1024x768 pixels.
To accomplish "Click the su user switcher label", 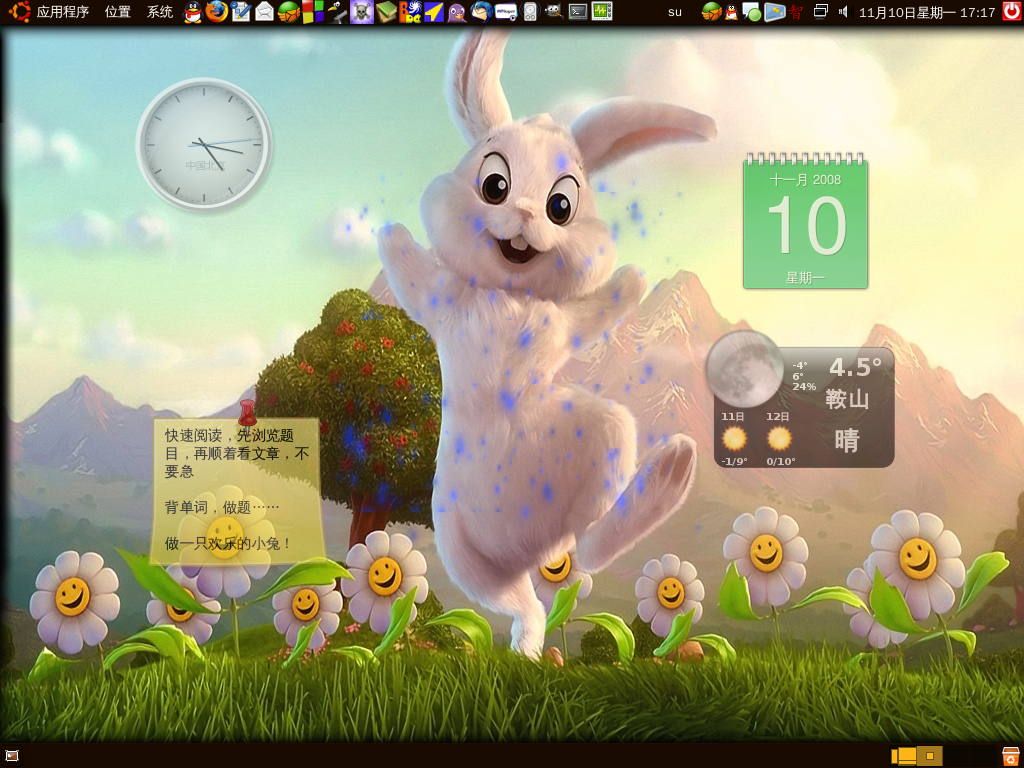I will tap(675, 12).
